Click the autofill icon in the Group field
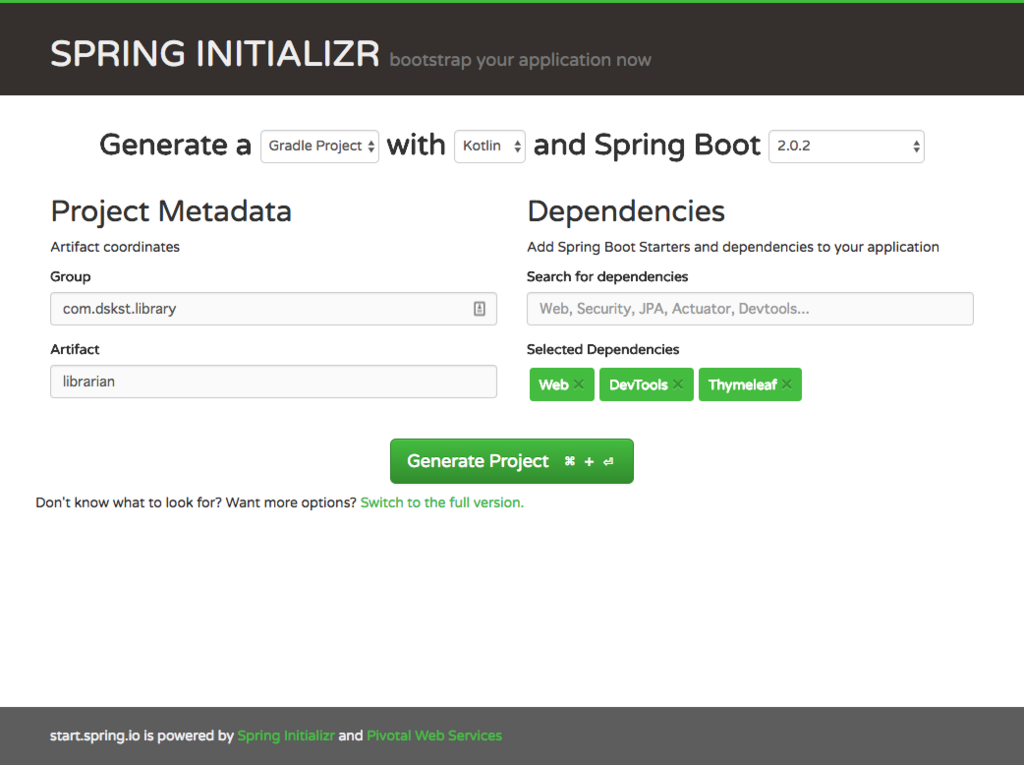1024x765 pixels. (x=479, y=309)
